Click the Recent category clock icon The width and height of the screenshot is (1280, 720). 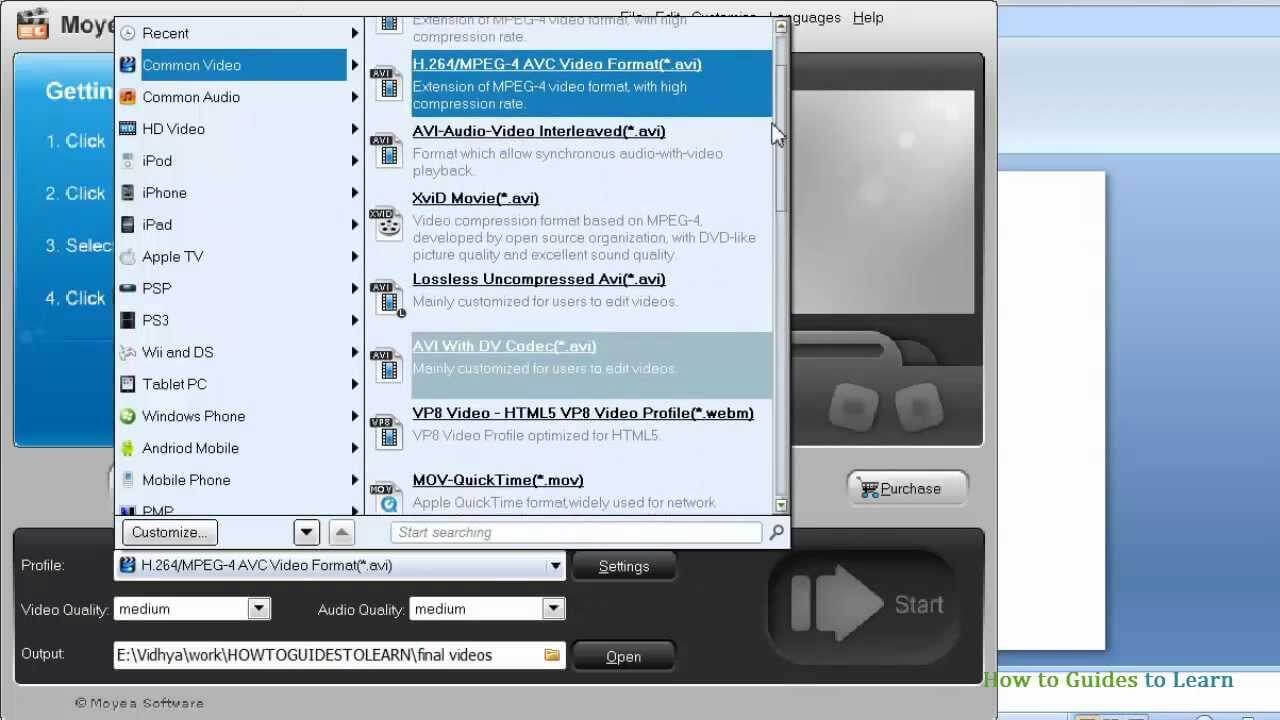(127, 33)
